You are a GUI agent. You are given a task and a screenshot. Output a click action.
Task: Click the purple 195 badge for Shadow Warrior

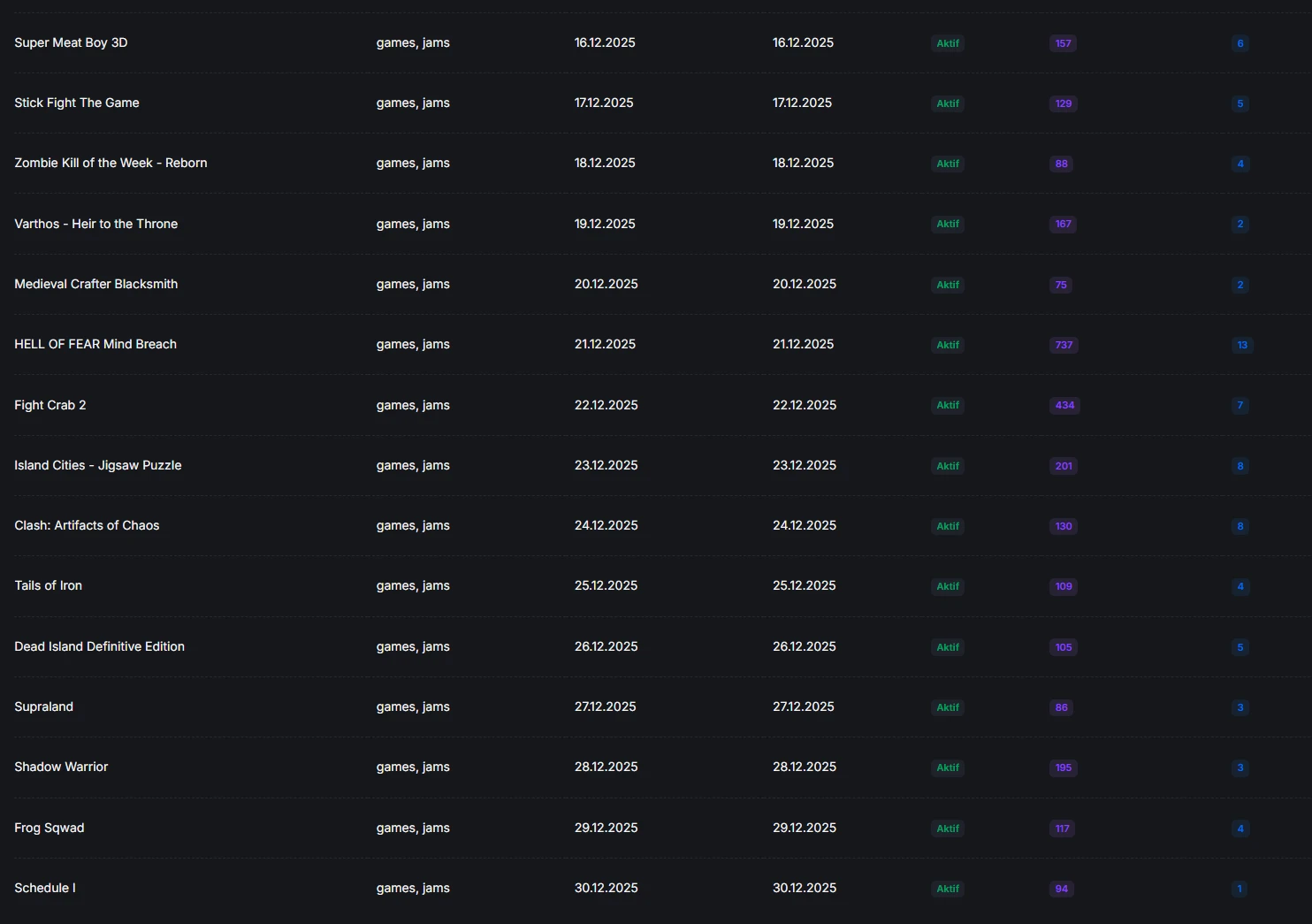pos(1063,767)
